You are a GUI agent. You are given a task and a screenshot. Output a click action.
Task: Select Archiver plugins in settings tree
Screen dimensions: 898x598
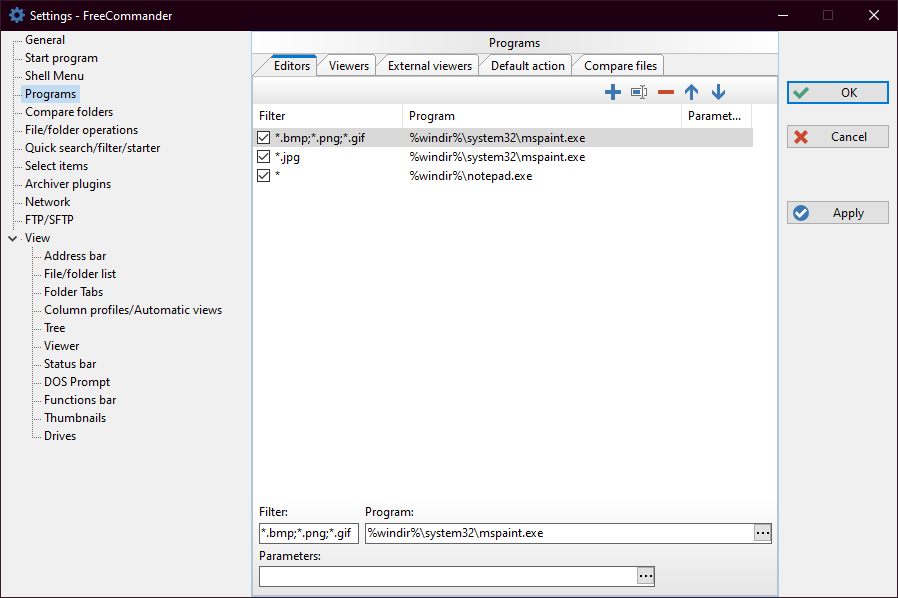click(68, 184)
